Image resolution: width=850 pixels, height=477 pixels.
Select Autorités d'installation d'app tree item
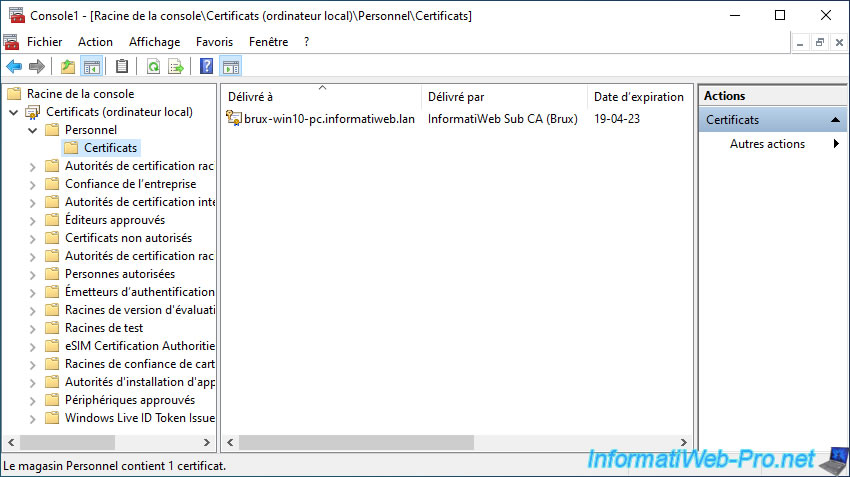pos(140,382)
